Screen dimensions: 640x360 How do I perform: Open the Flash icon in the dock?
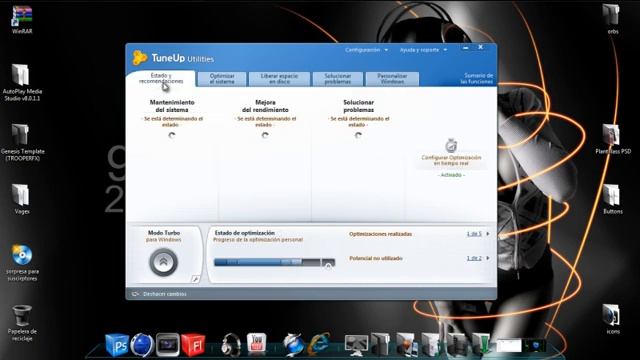pyautogui.click(x=193, y=345)
